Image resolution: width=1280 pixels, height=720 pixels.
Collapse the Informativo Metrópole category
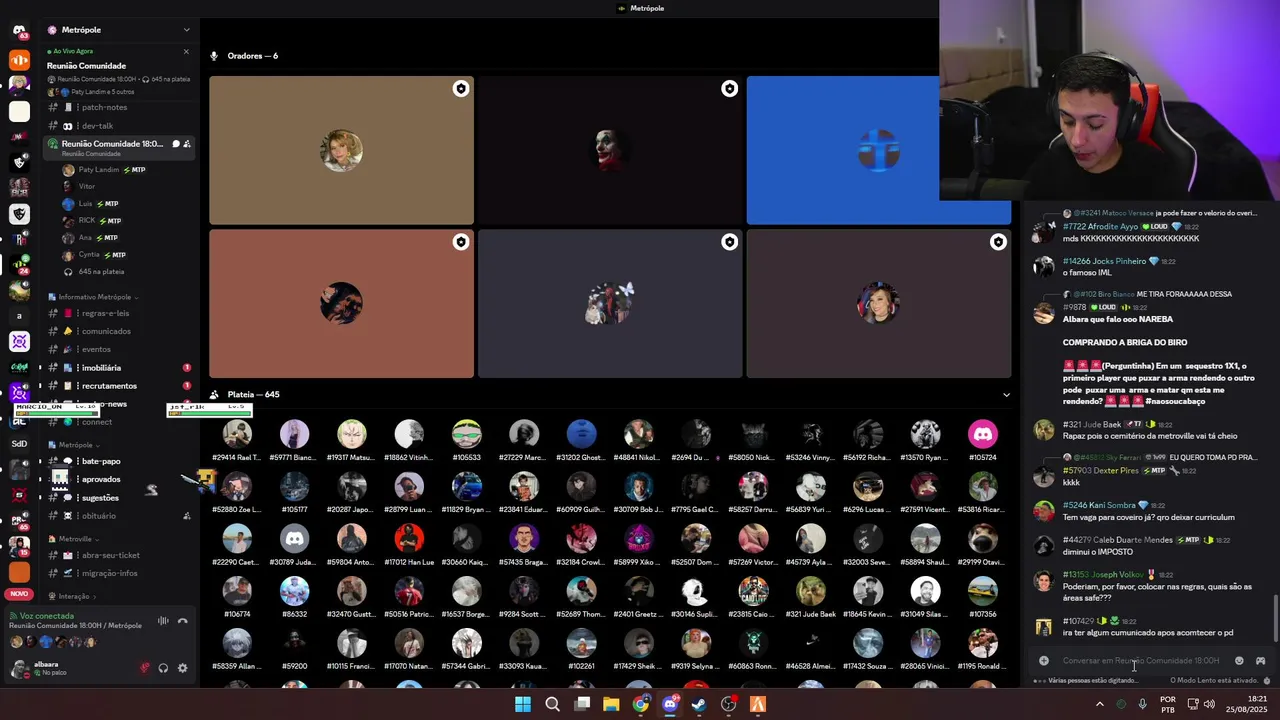coord(97,297)
